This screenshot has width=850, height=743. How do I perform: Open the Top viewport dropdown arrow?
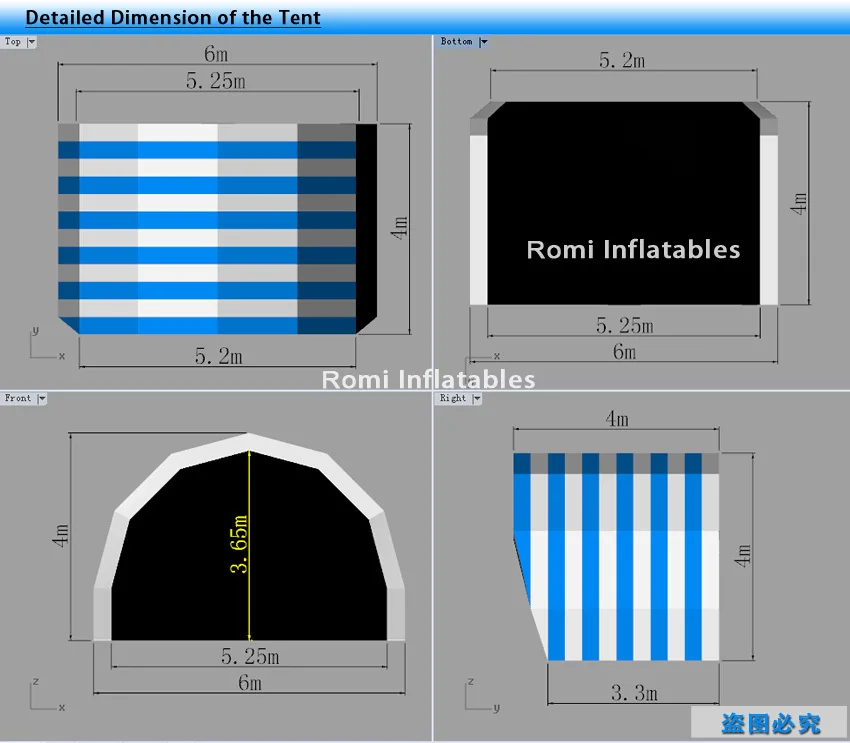pyautogui.click(x=31, y=42)
